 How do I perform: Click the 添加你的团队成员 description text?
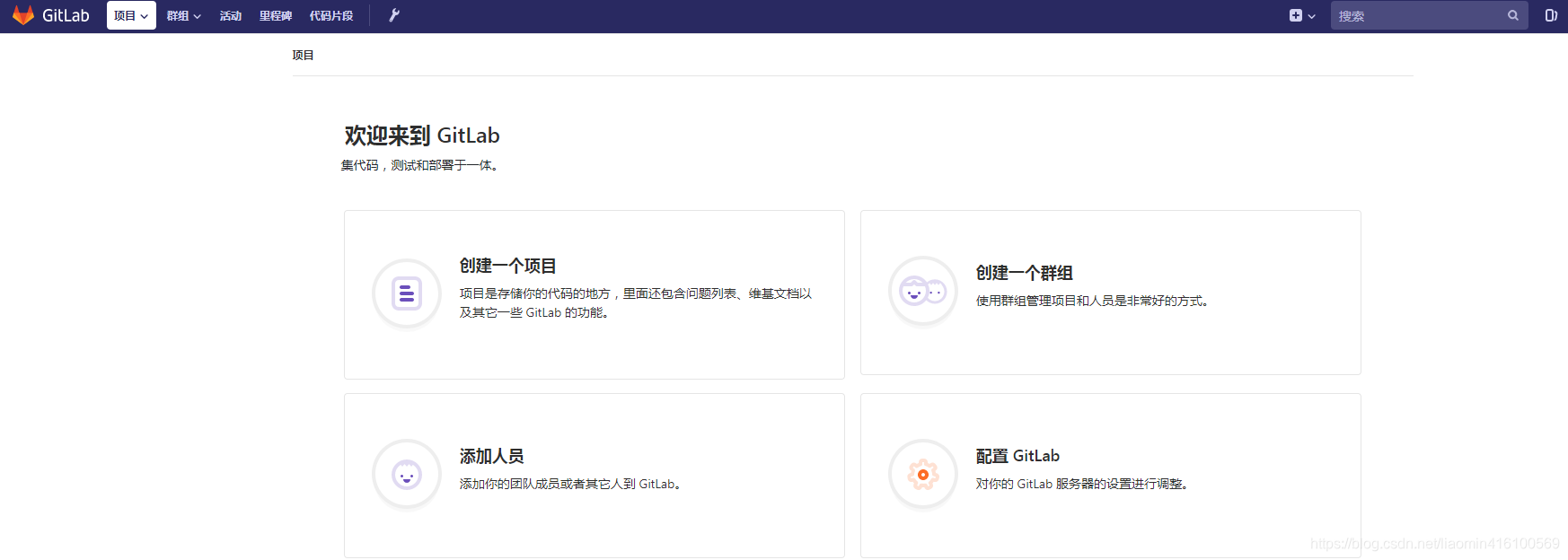570,484
